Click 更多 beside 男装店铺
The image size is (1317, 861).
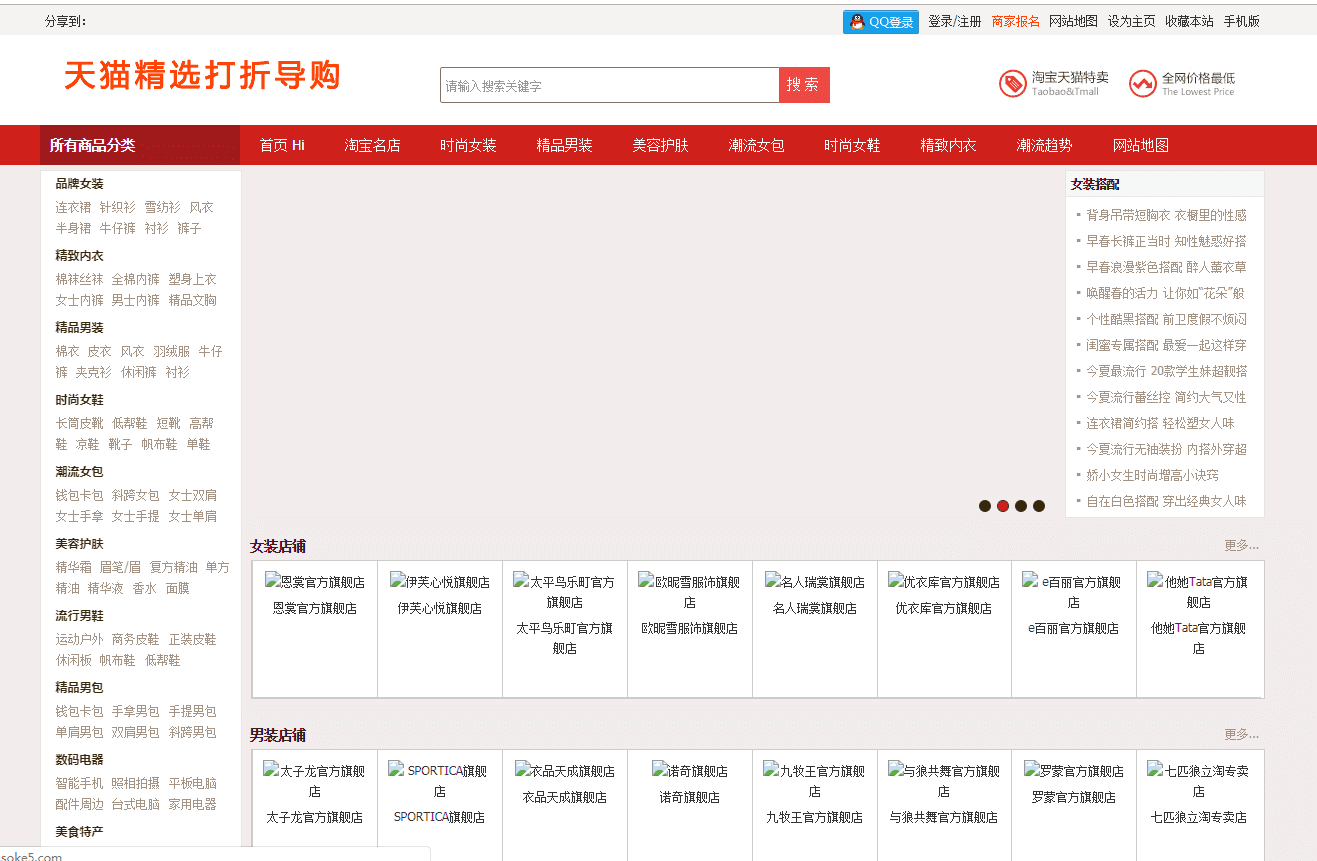(1242, 734)
